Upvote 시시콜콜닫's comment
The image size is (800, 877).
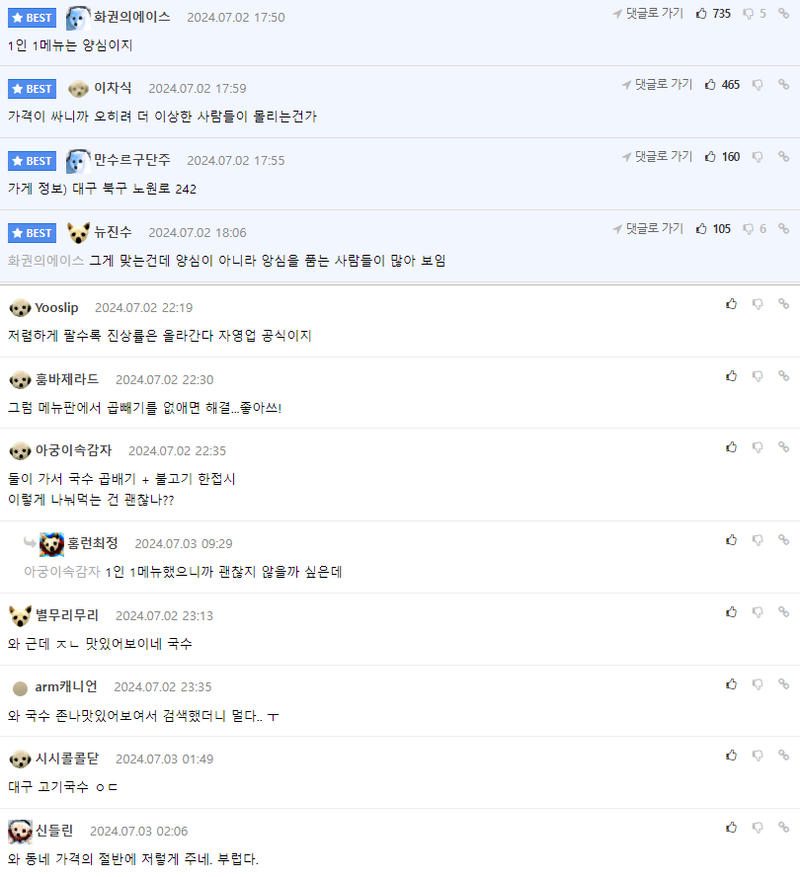coord(731,755)
